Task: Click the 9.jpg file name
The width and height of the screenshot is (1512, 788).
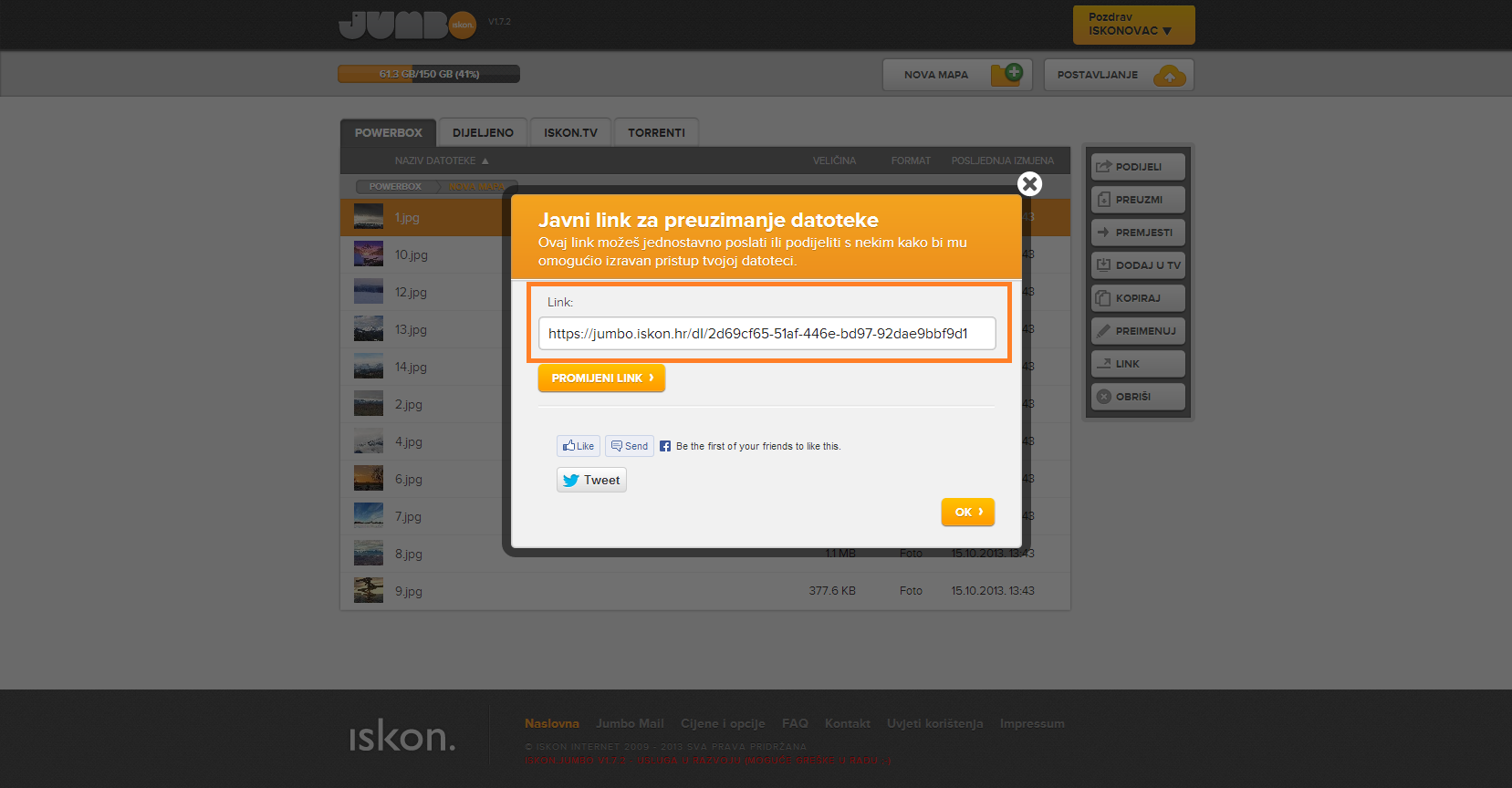Action: coord(408,592)
